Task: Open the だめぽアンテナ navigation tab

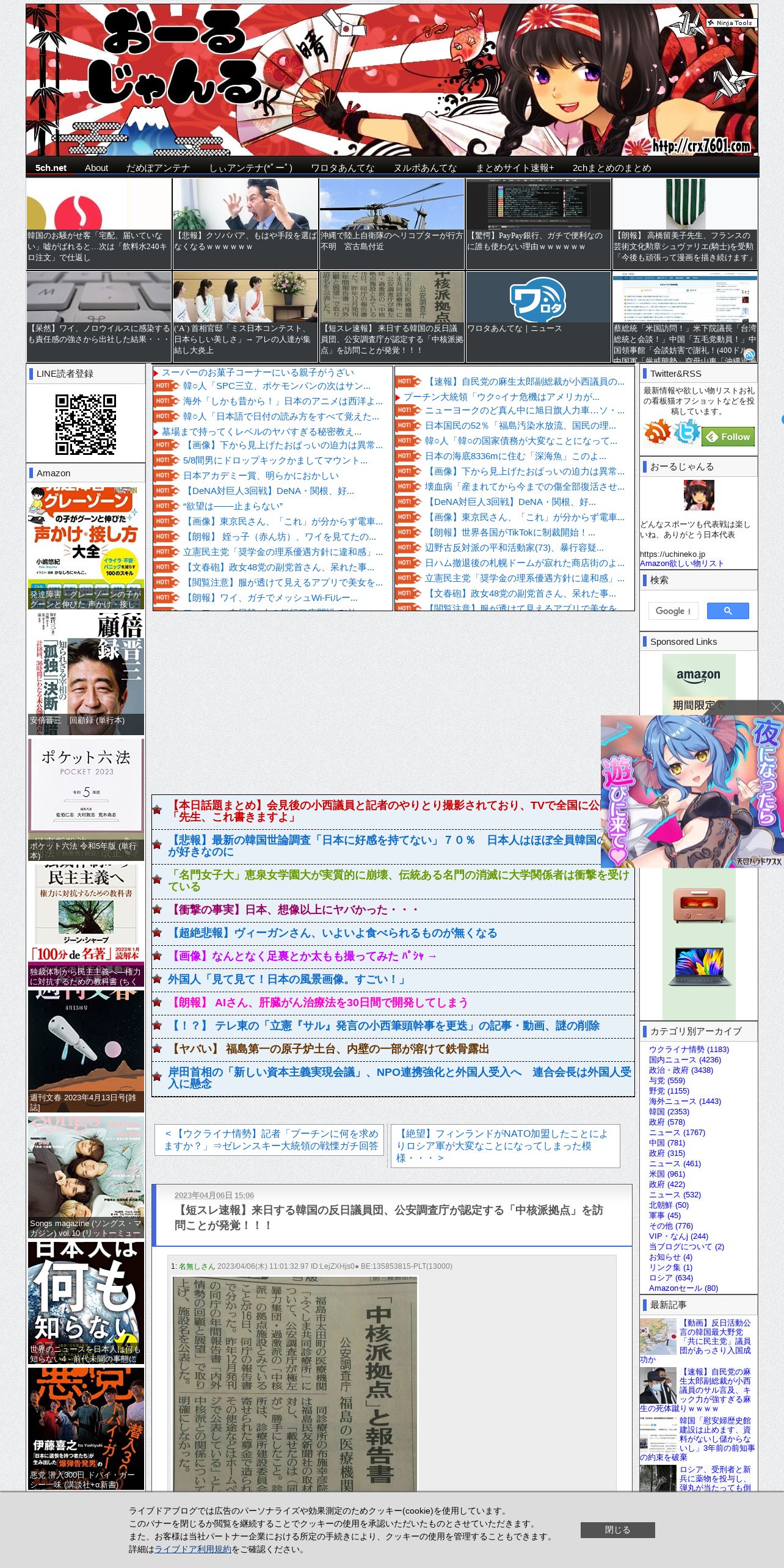Action: pyautogui.click(x=158, y=167)
